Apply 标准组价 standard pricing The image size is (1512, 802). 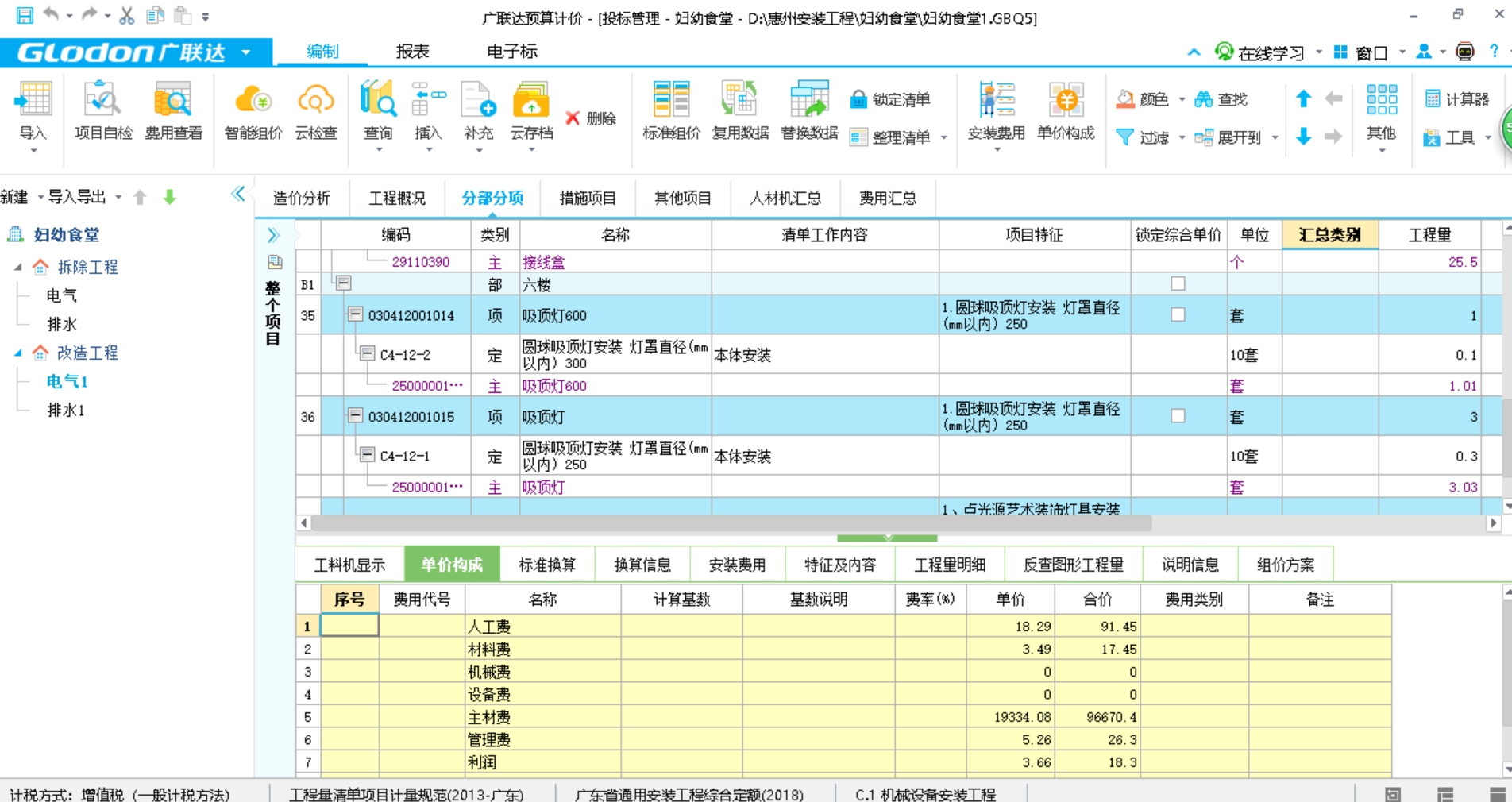pos(671,112)
